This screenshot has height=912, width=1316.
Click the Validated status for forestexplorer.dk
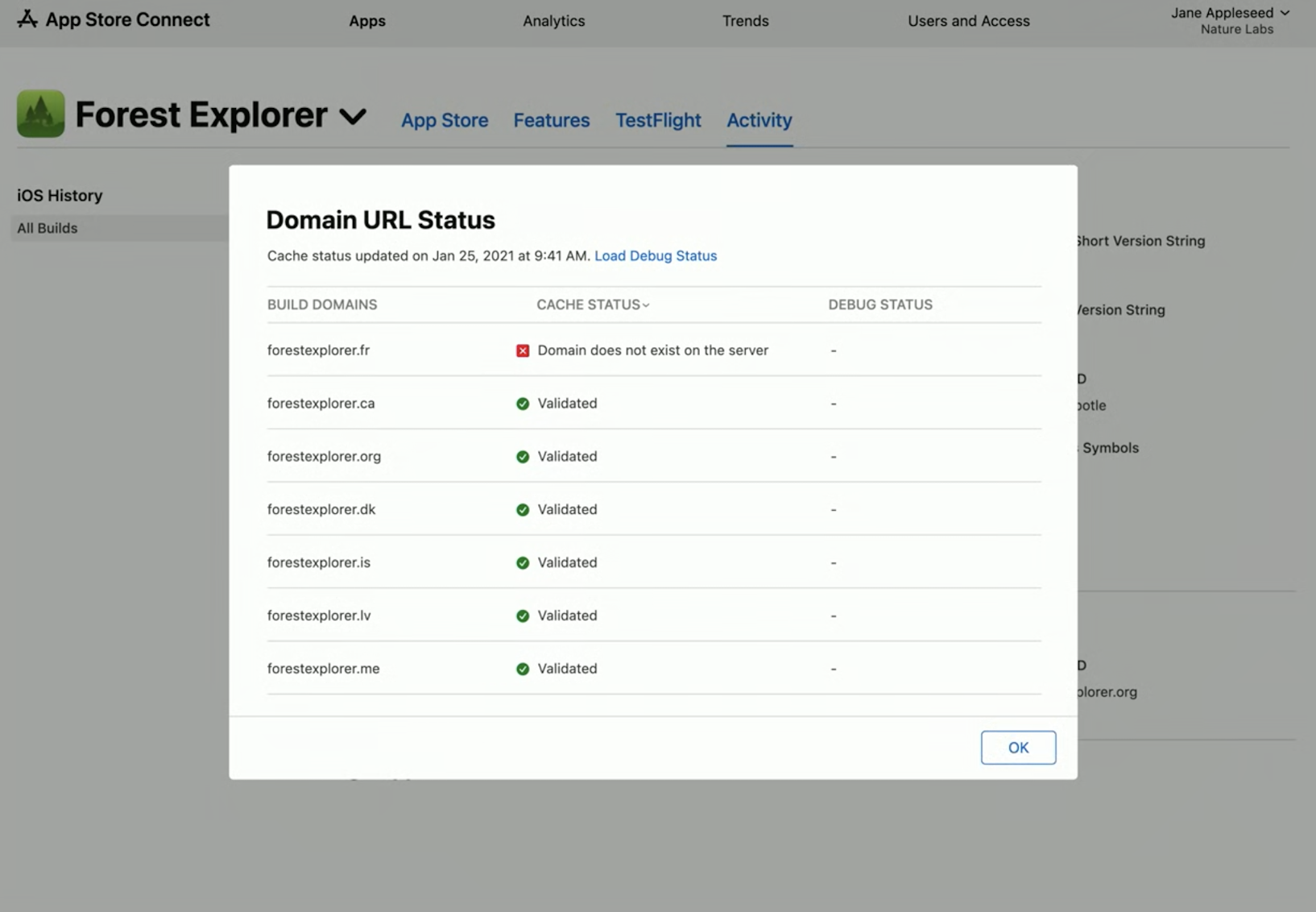[567, 510]
